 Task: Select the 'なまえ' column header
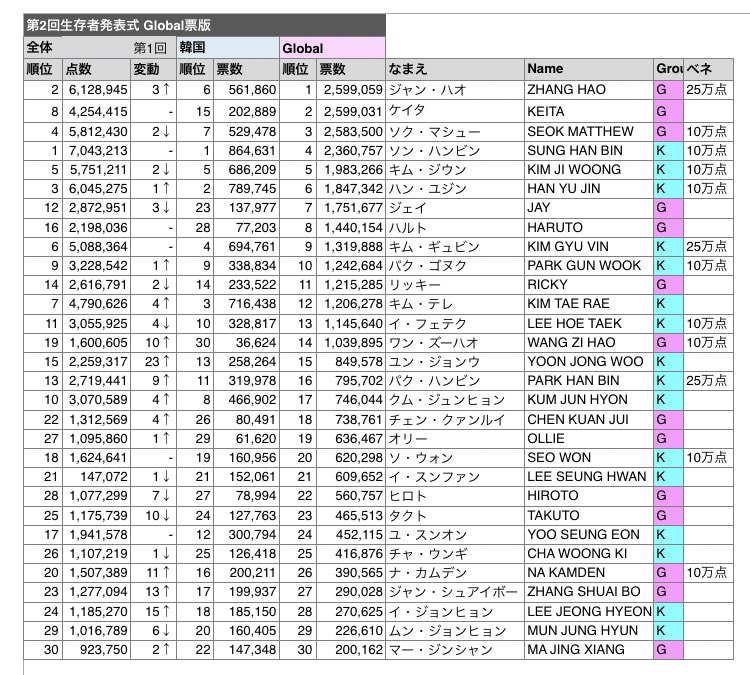click(455, 69)
